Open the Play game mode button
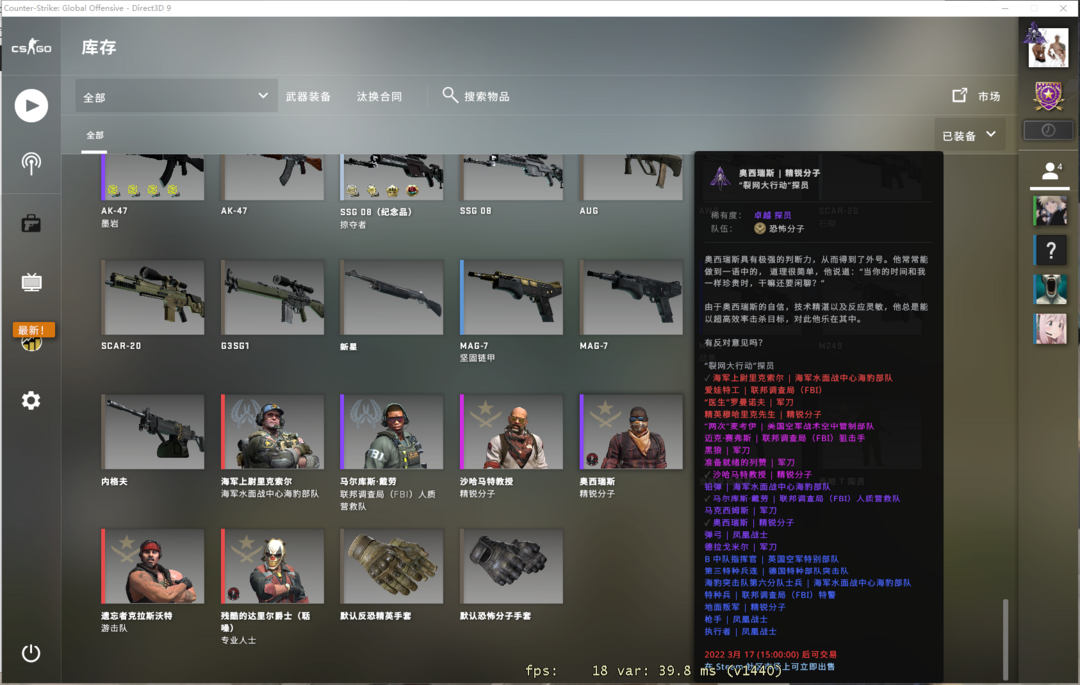 (x=31, y=105)
